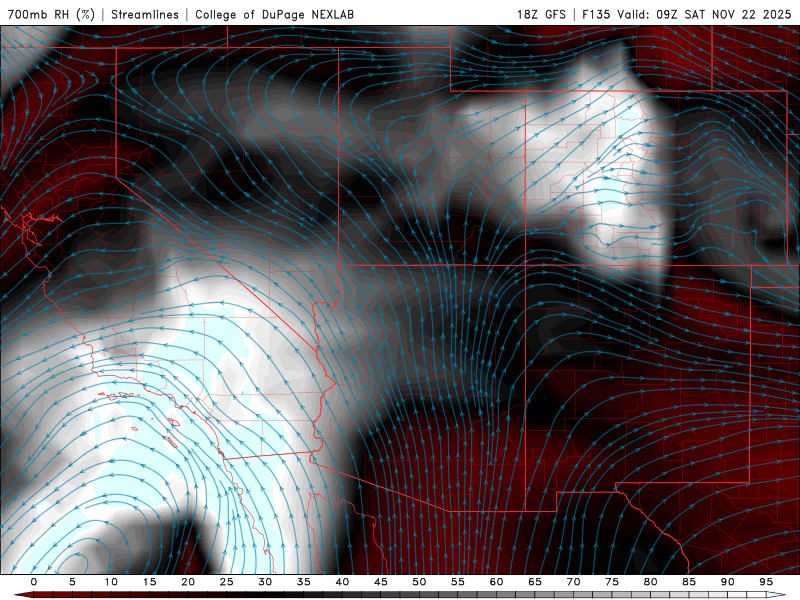Image resolution: width=800 pixels, height=600 pixels.
Task: Click the '25' colorbar scale label
Action: 226,582
